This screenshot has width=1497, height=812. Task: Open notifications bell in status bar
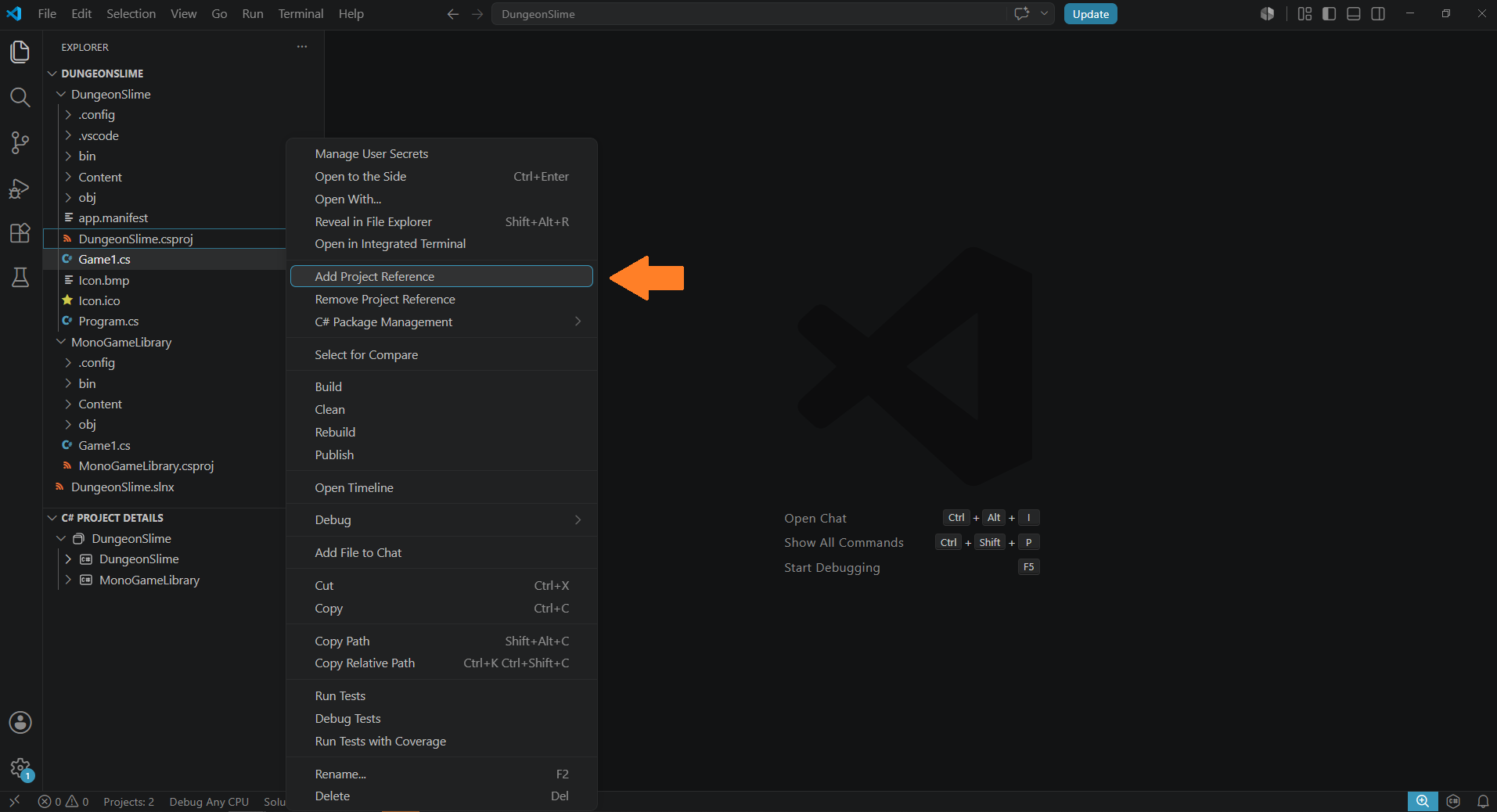[1483, 801]
